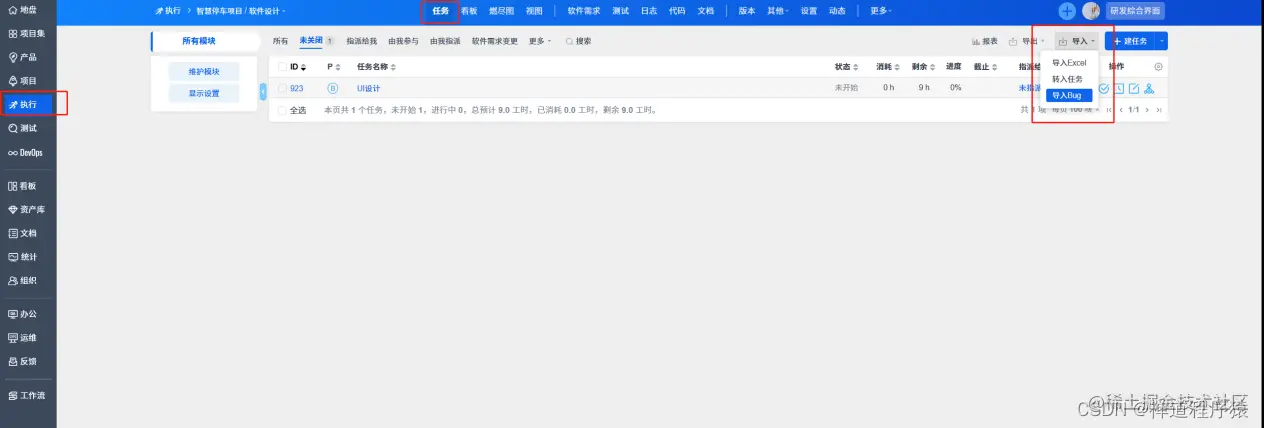Click the 建任务 button
Screen dimensions: 1264x428
coord(1130,41)
